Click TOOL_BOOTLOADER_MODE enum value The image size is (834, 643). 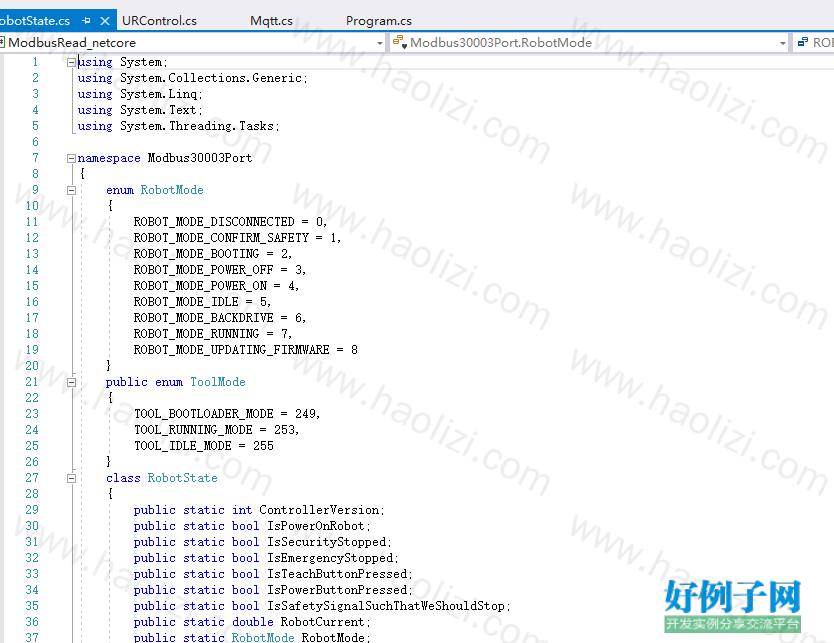point(204,414)
